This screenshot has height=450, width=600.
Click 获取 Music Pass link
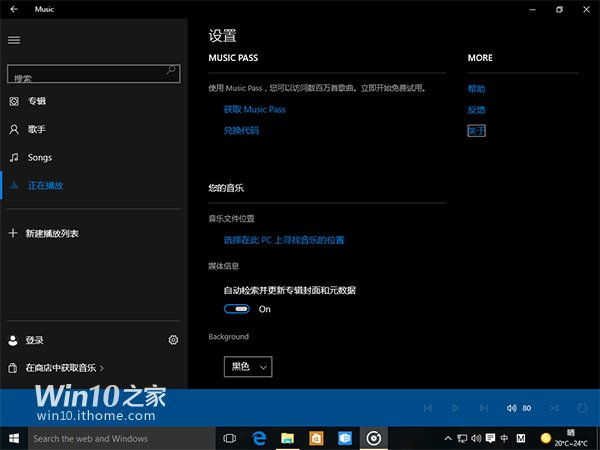pyautogui.click(x=254, y=109)
